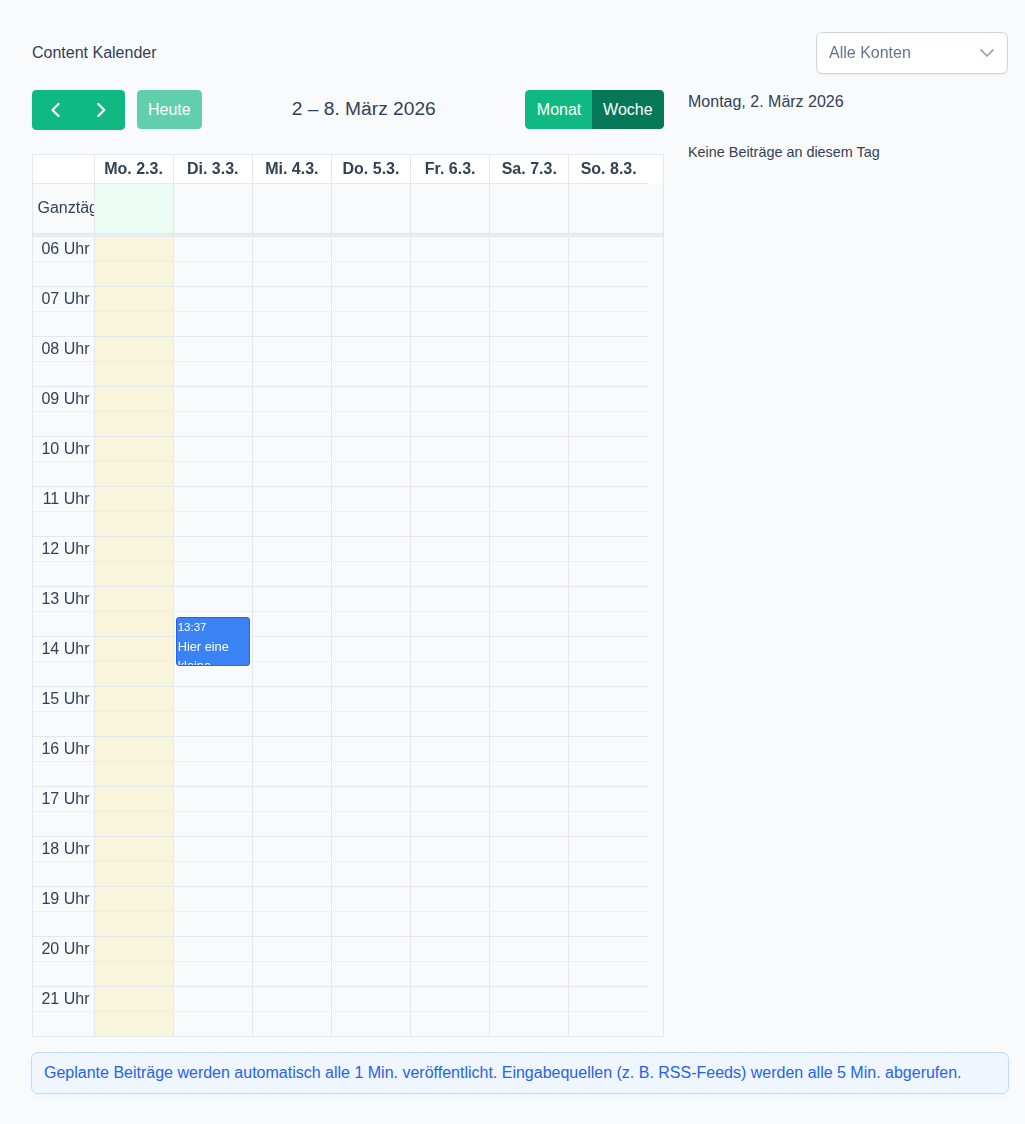Open the So. 8.3. day column

coord(607,169)
